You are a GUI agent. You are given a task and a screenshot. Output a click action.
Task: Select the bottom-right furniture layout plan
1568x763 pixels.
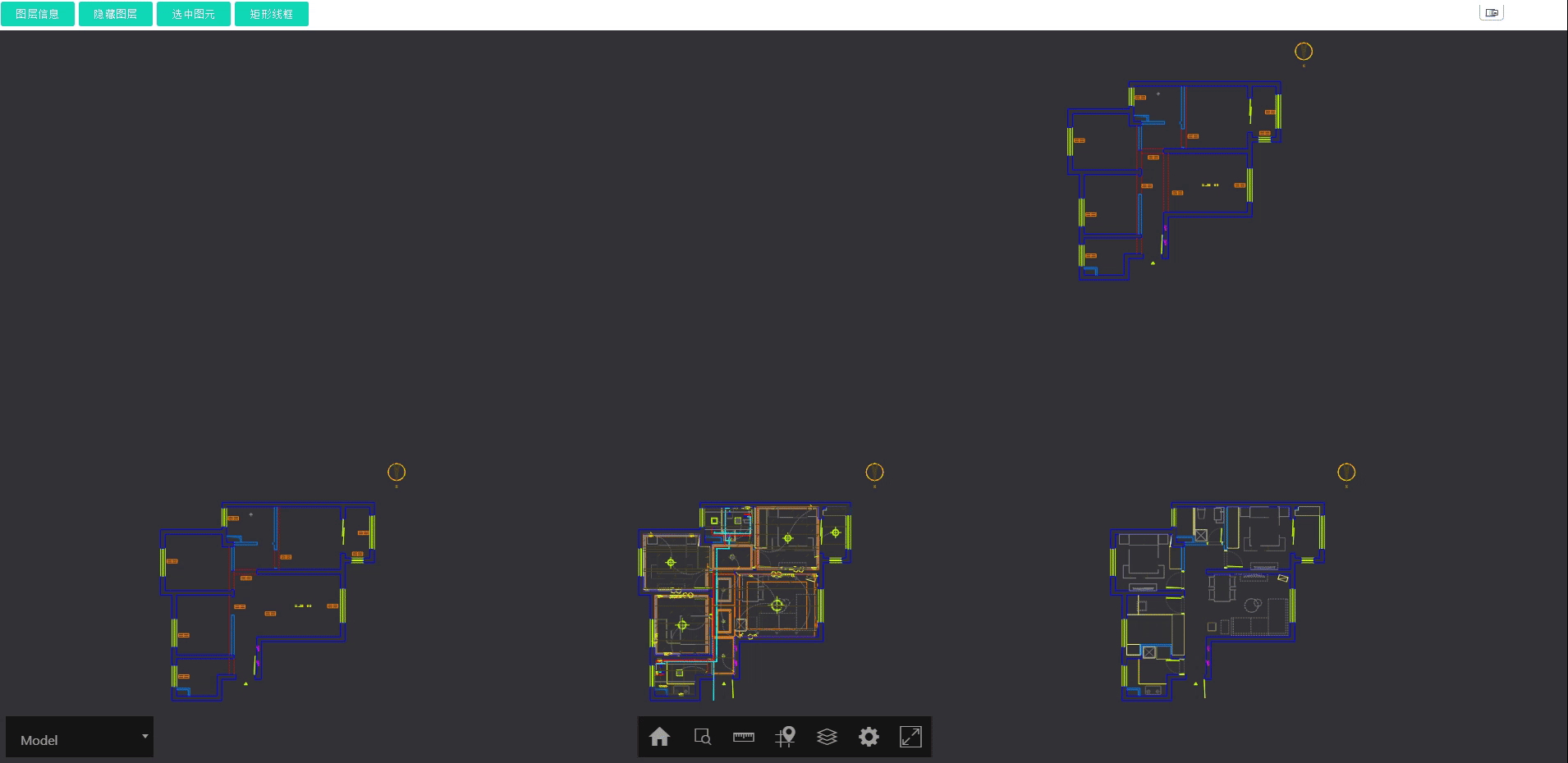point(1217,601)
